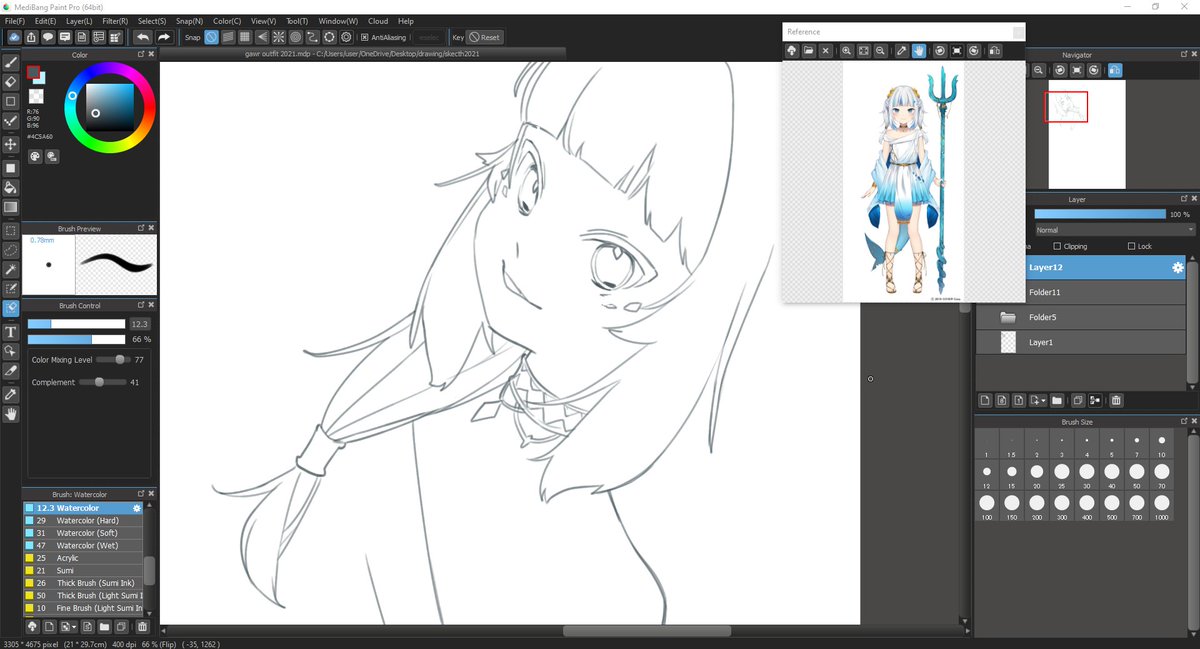
Task: Enable the circle snap icon
Action: point(296,37)
